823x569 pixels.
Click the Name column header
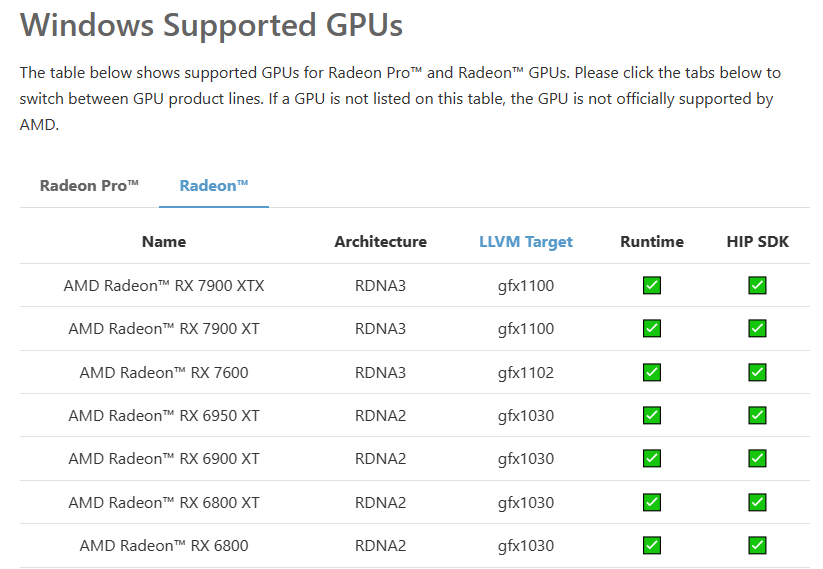(x=164, y=242)
